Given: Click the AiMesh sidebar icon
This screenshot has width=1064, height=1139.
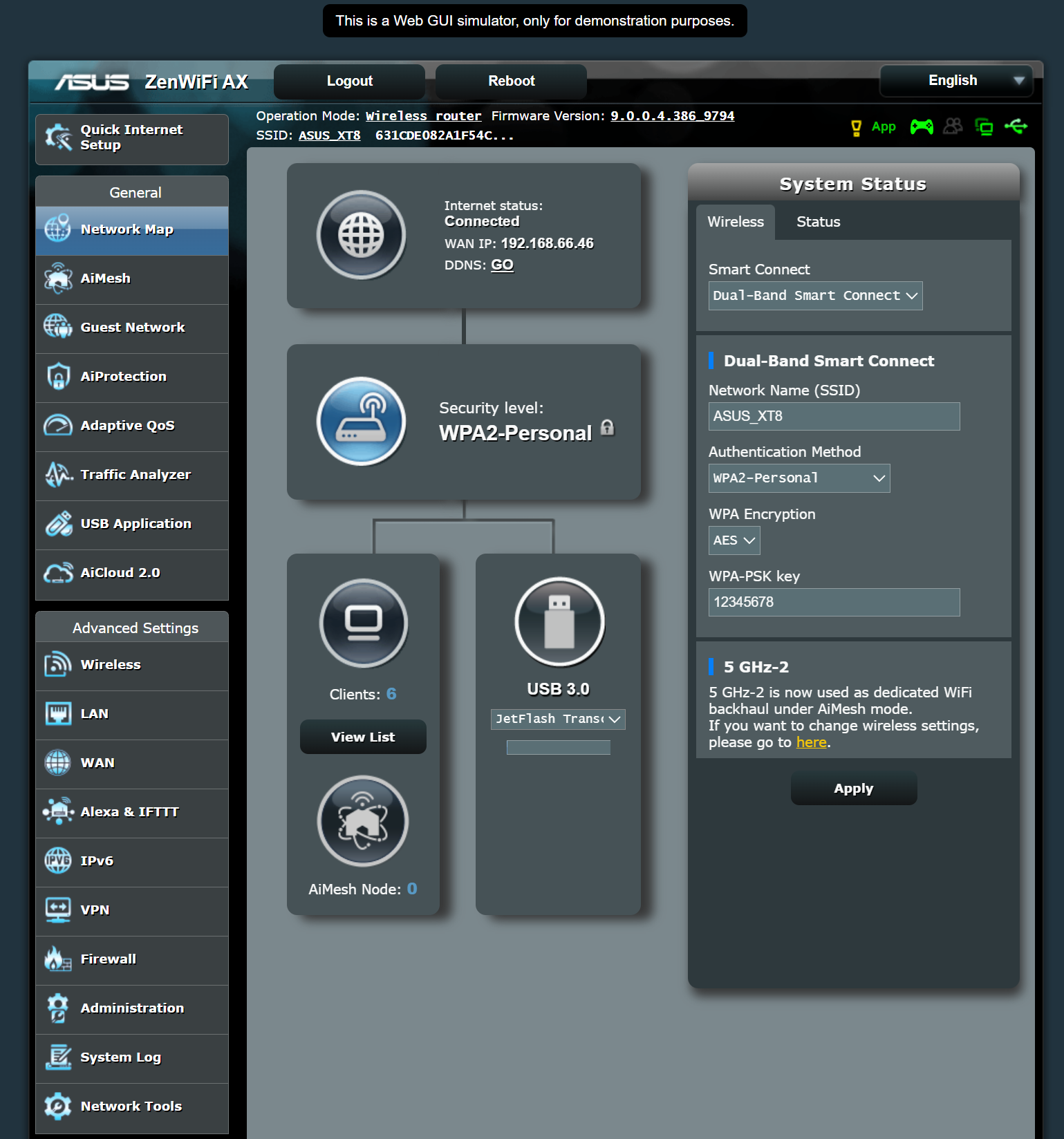Looking at the screenshot, I should tap(58, 278).
